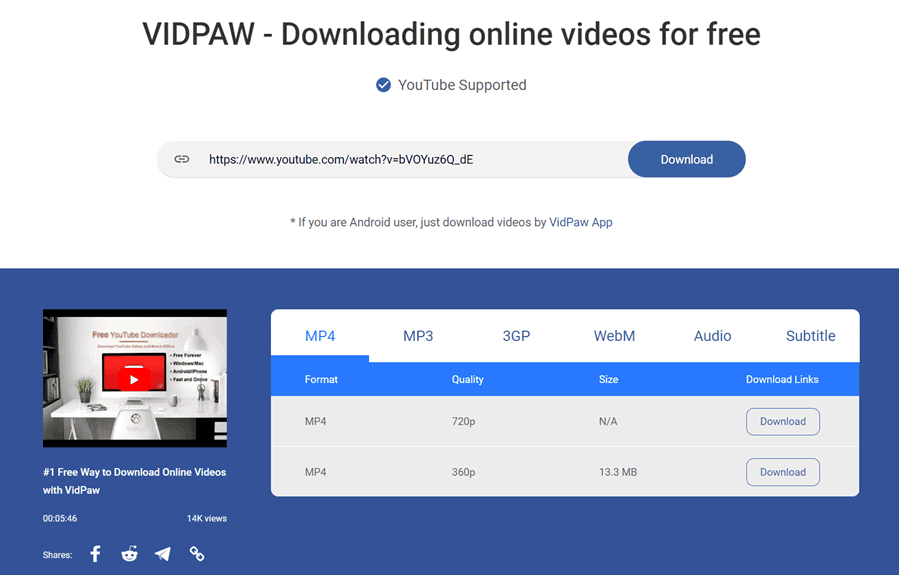Click the Format column header
The height and width of the screenshot is (575, 900).
click(x=321, y=379)
